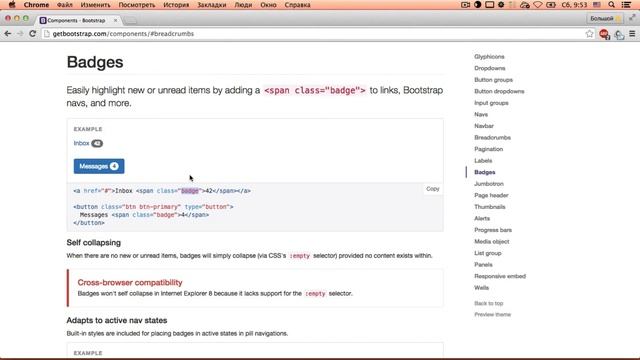
Task: Go to Wells in the sidebar
Action: [x=481, y=288]
